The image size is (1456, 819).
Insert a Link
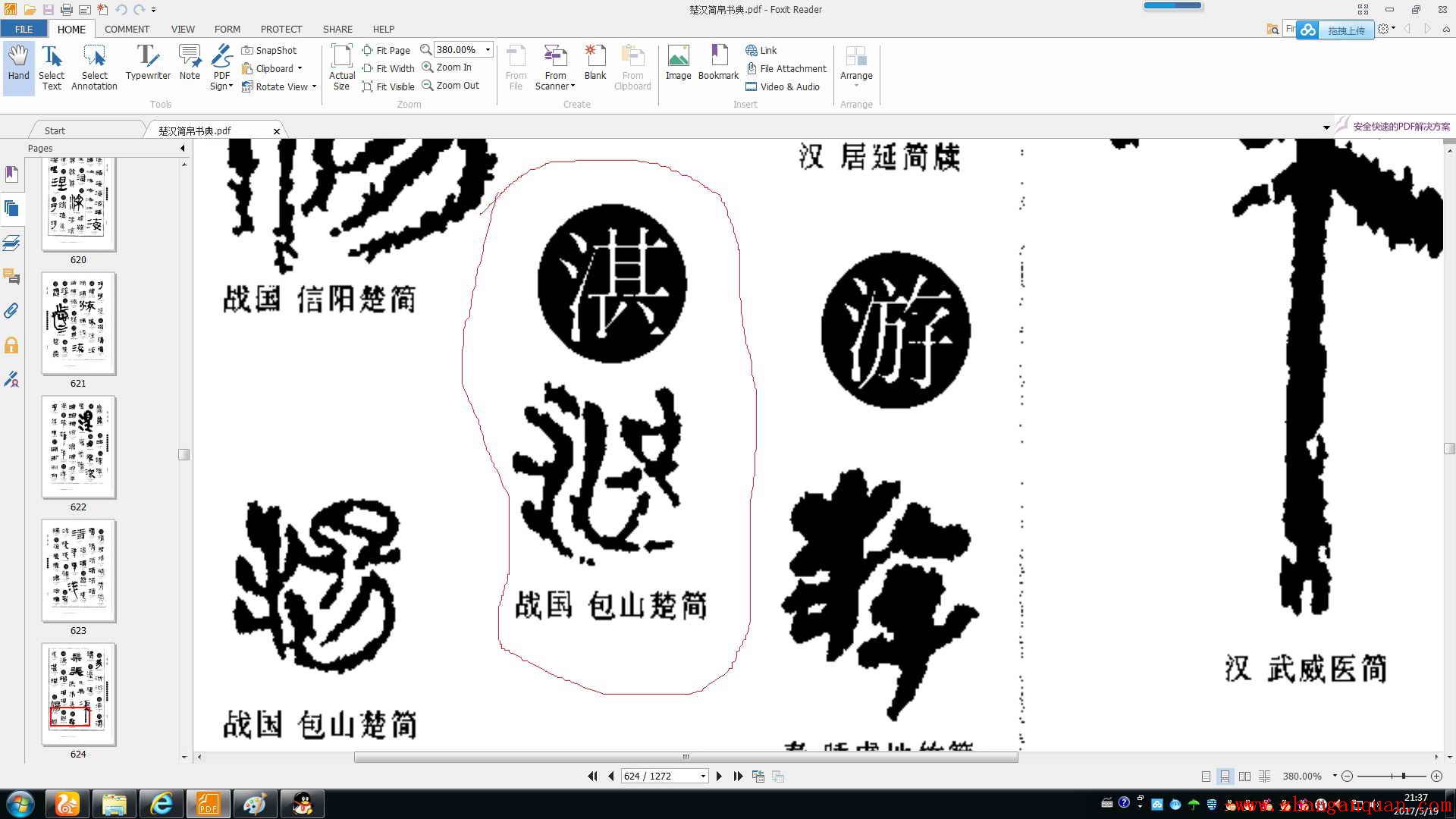click(761, 50)
